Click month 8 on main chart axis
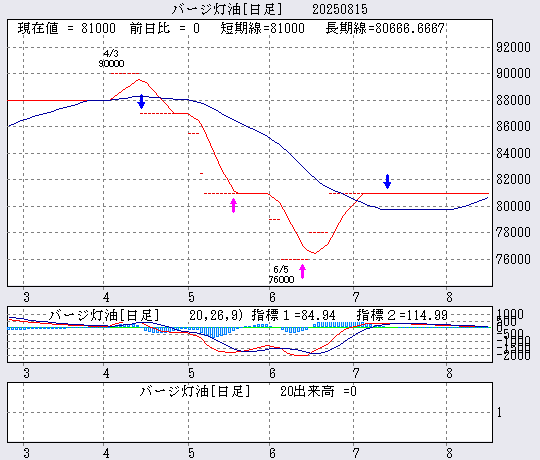 tap(449, 297)
